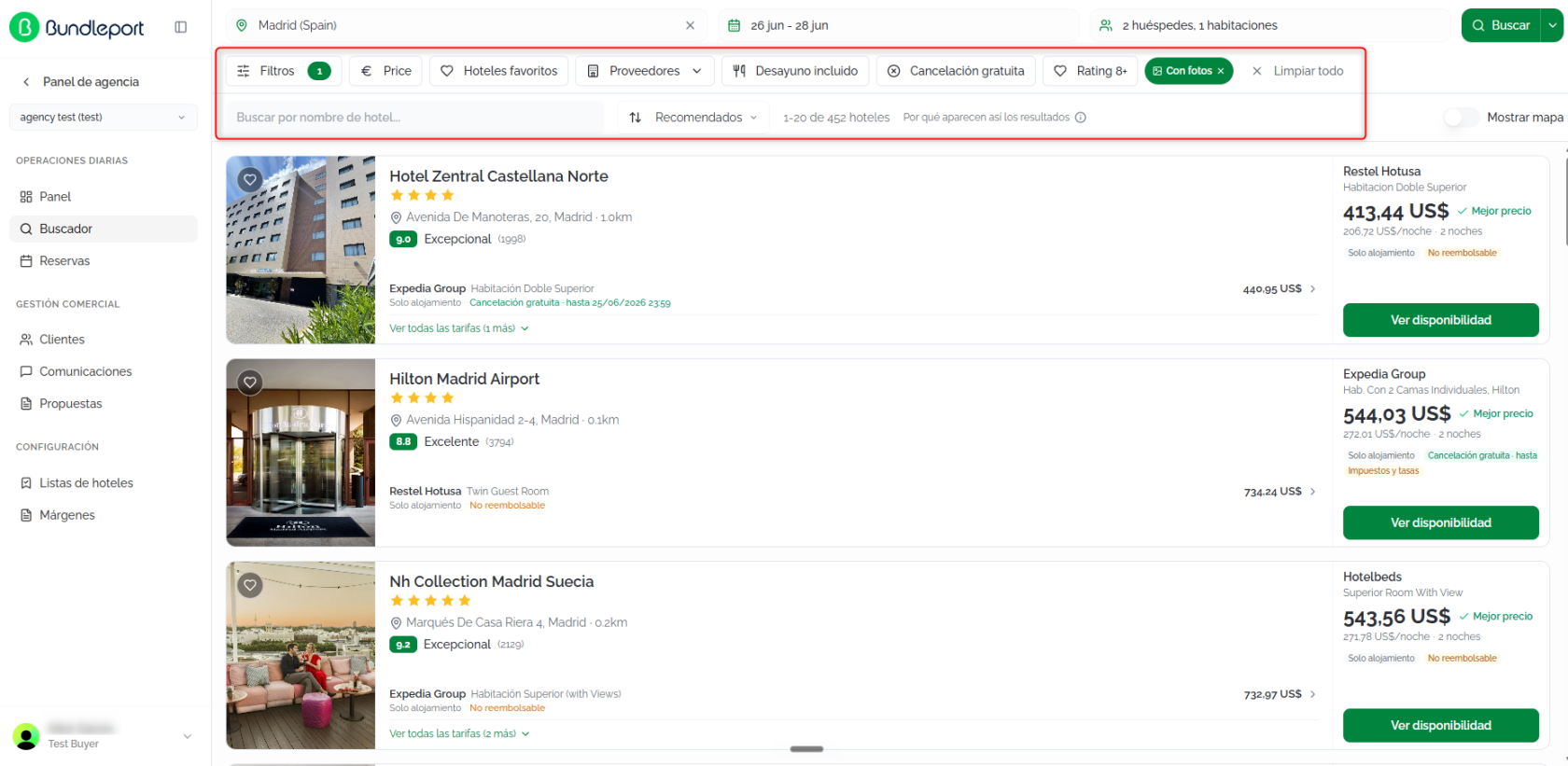Open Nh Collection Madrid Suecia title
Image resolution: width=1568 pixels, height=766 pixels.
click(491, 581)
